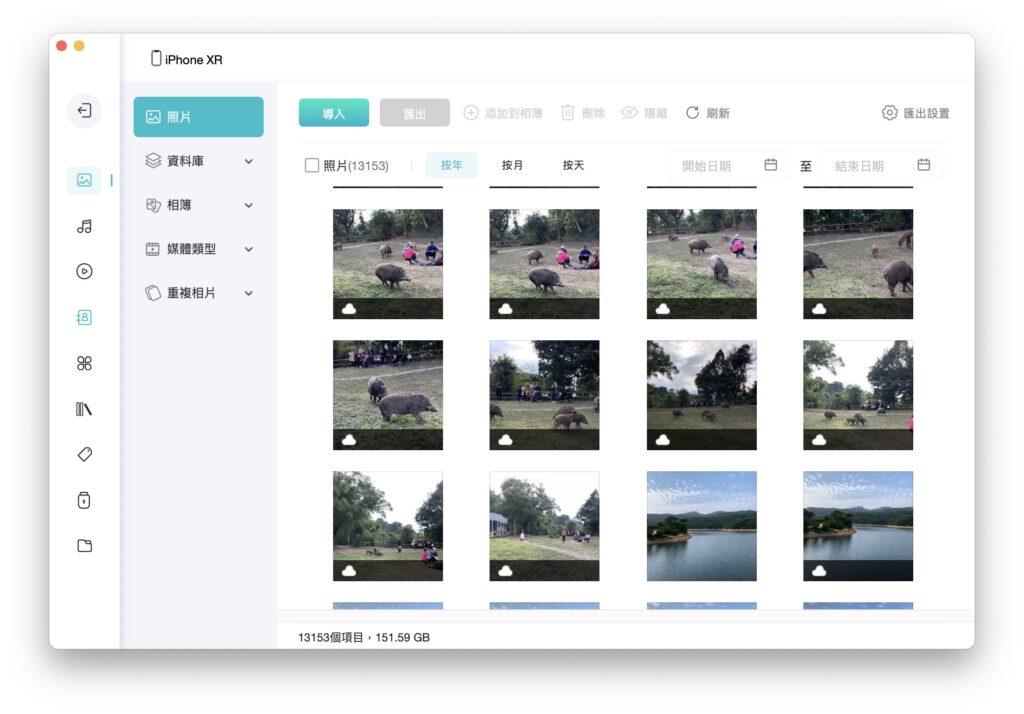Select the contacts icon in the sidebar
The image size is (1024, 714).
tap(84, 317)
